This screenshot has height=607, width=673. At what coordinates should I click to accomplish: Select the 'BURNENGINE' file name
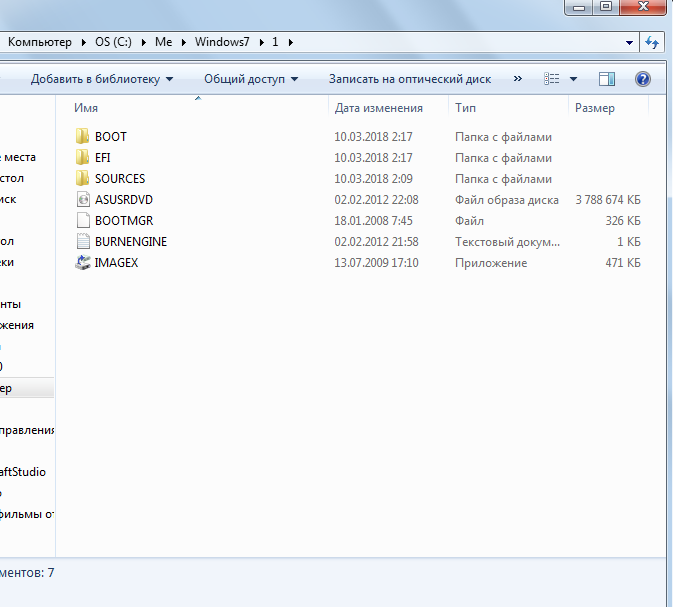coord(131,242)
